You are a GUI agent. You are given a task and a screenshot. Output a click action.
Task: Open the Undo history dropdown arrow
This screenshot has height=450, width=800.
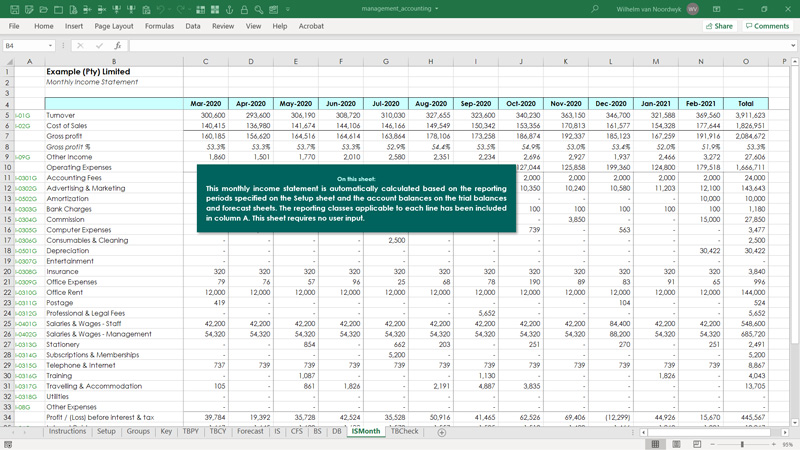(169, 9)
